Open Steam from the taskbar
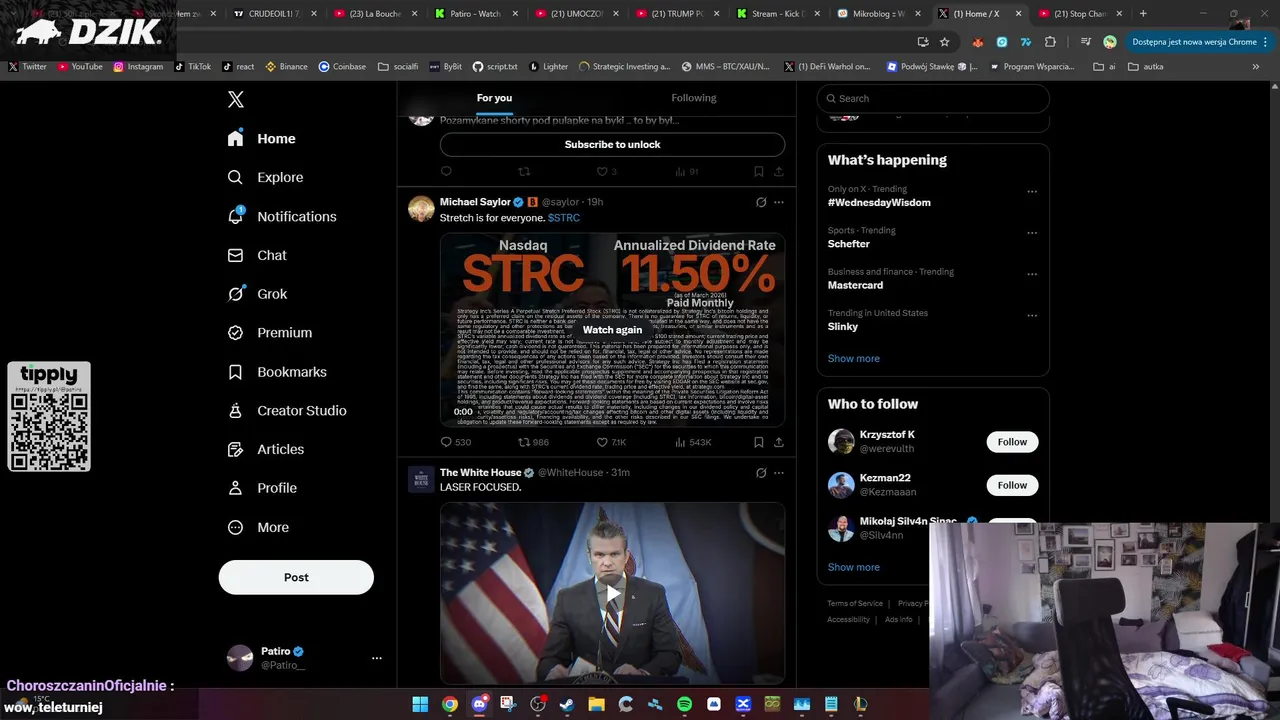The width and height of the screenshot is (1280, 720). [567, 704]
